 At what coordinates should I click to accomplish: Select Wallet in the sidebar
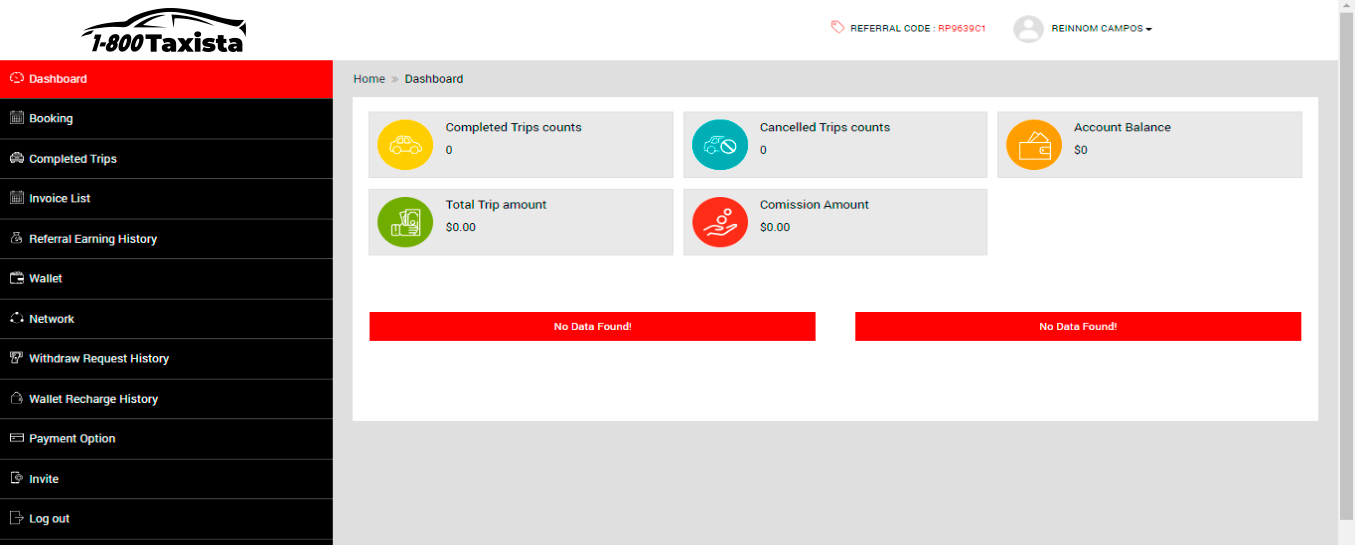(x=166, y=278)
